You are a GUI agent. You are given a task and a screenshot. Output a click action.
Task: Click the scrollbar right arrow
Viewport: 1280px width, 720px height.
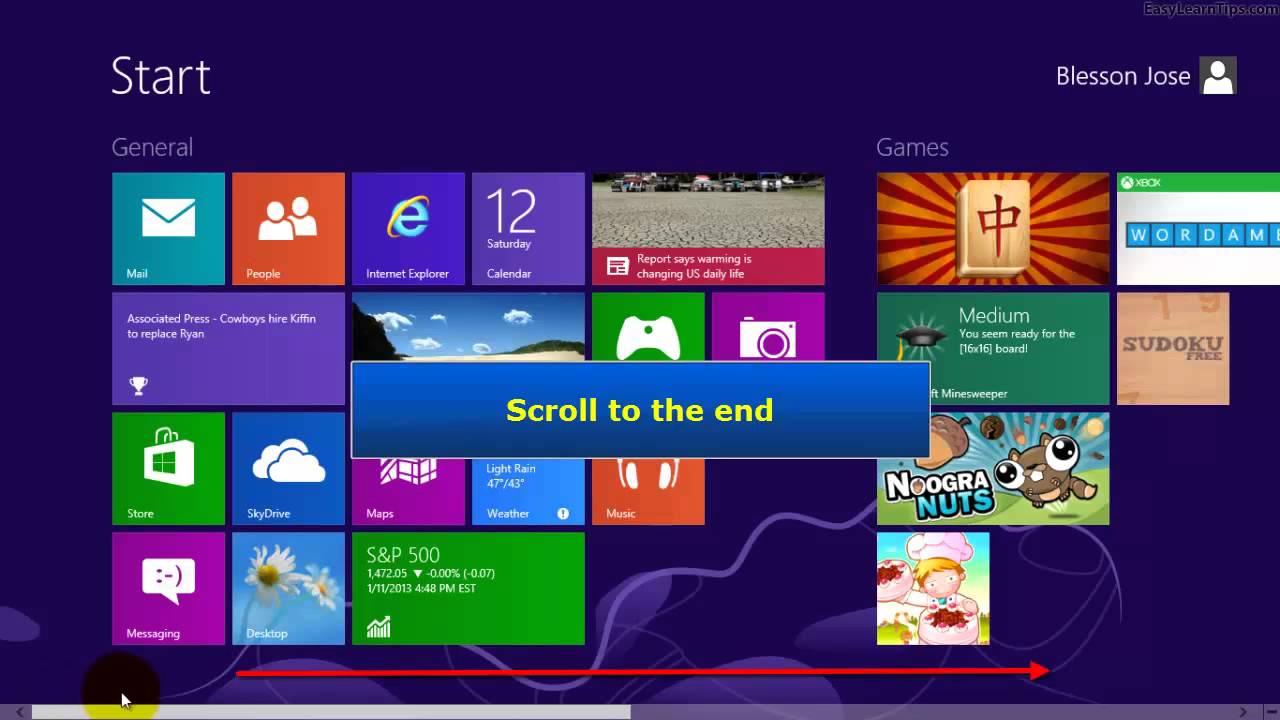coord(1243,712)
